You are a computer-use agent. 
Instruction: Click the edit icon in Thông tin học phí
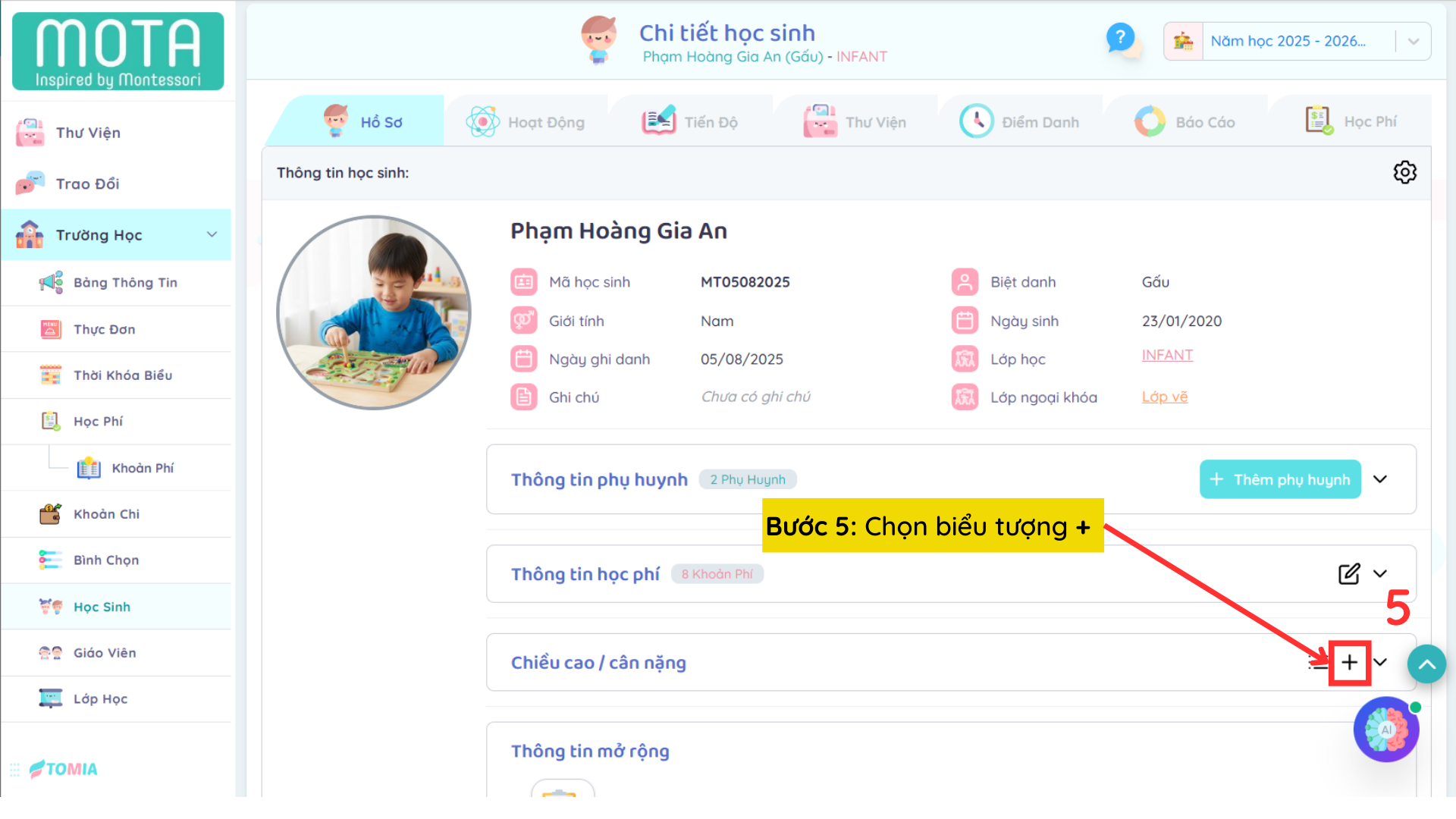click(1348, 574)
